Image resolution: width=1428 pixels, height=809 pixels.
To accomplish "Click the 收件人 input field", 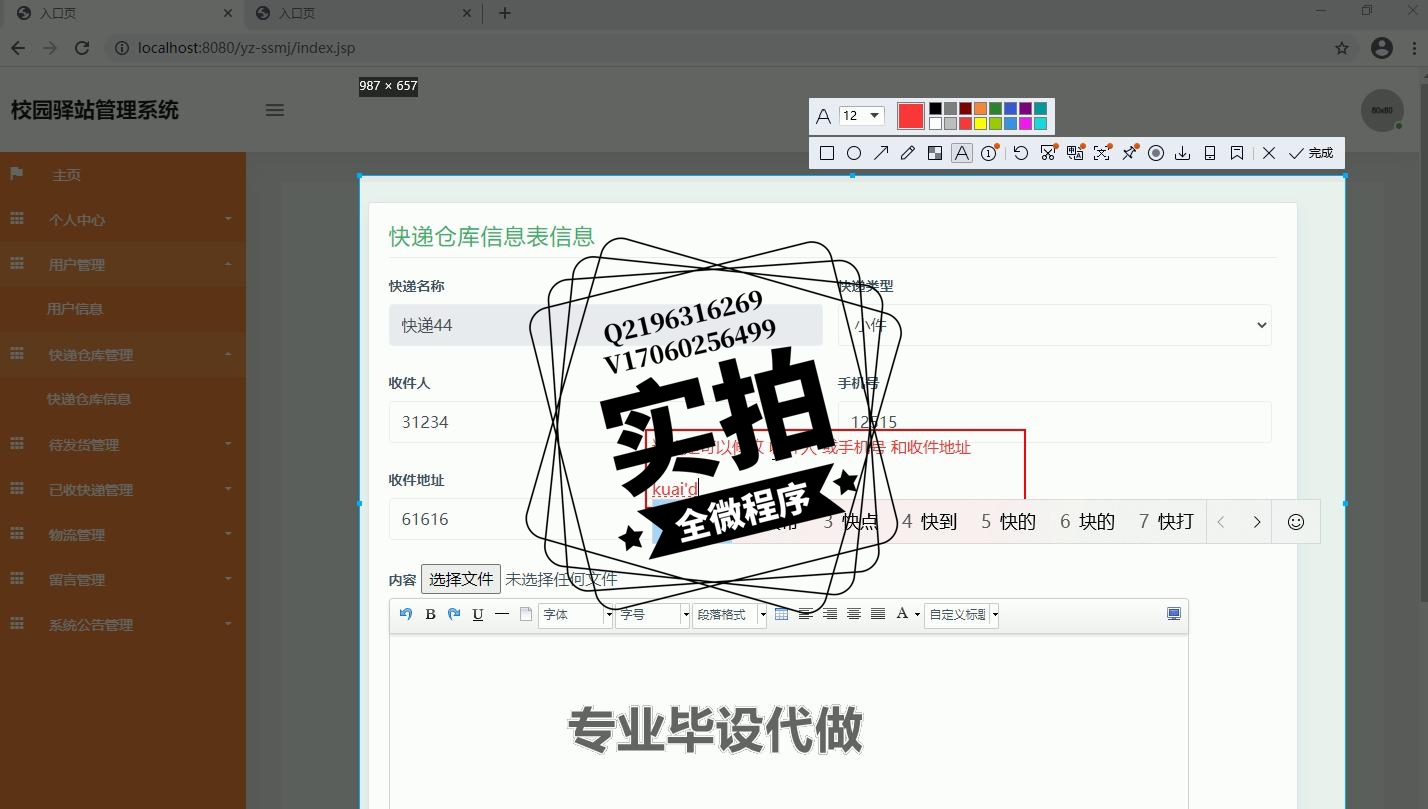I will [606, 422].
